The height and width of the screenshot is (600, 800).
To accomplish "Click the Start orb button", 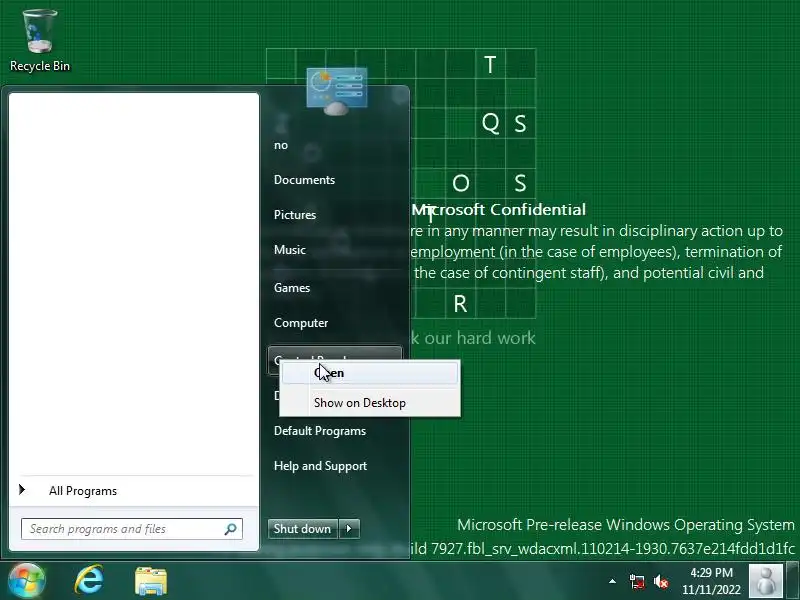I will coord(27,581).
